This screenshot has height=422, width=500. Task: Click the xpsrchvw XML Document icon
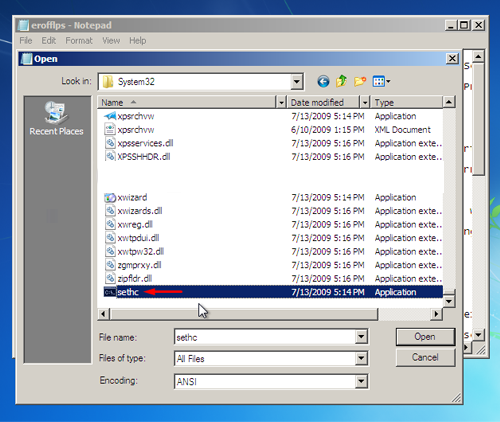(110, 129)
